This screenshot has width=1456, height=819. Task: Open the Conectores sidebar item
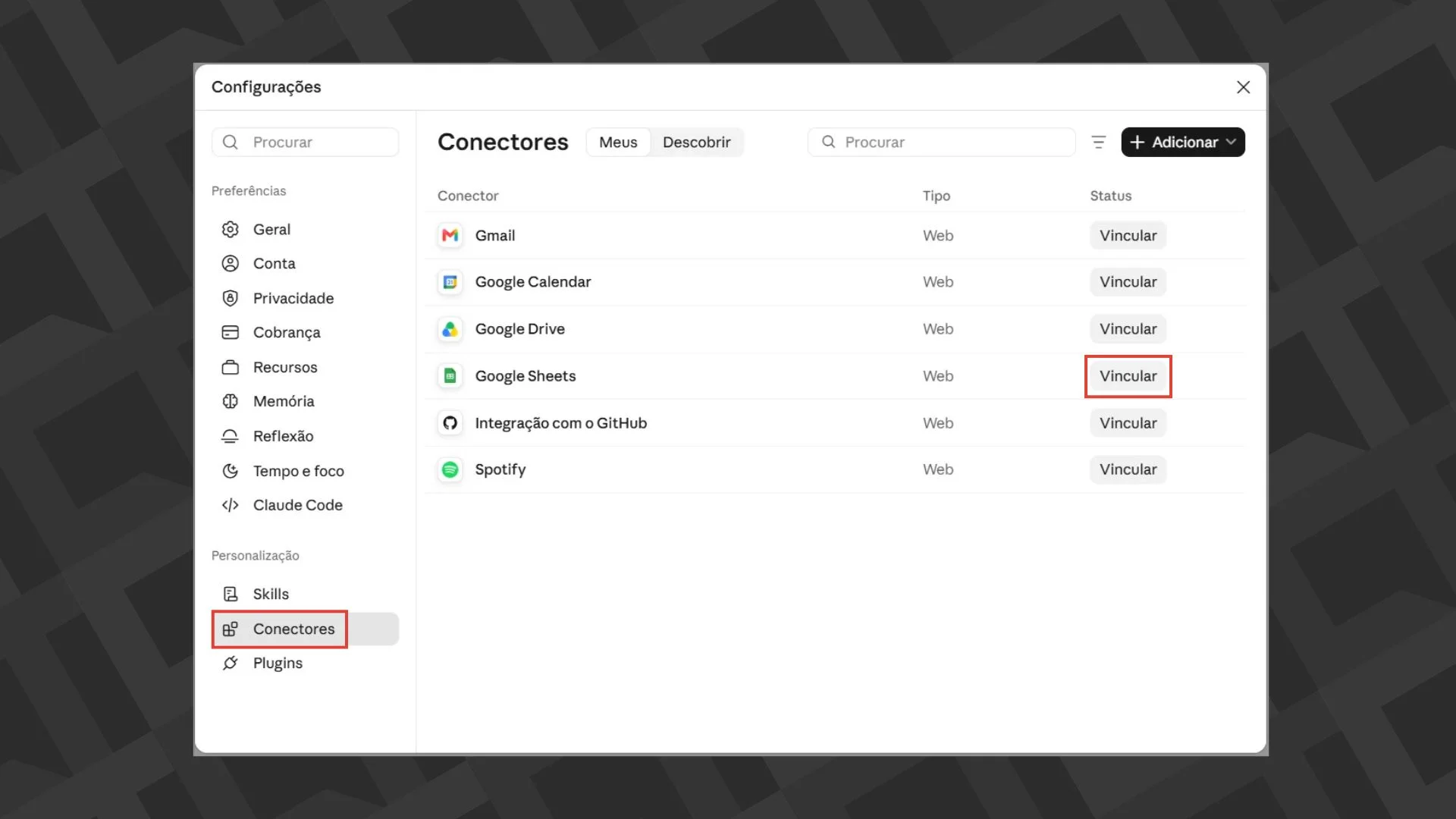[x=305, y=629]
